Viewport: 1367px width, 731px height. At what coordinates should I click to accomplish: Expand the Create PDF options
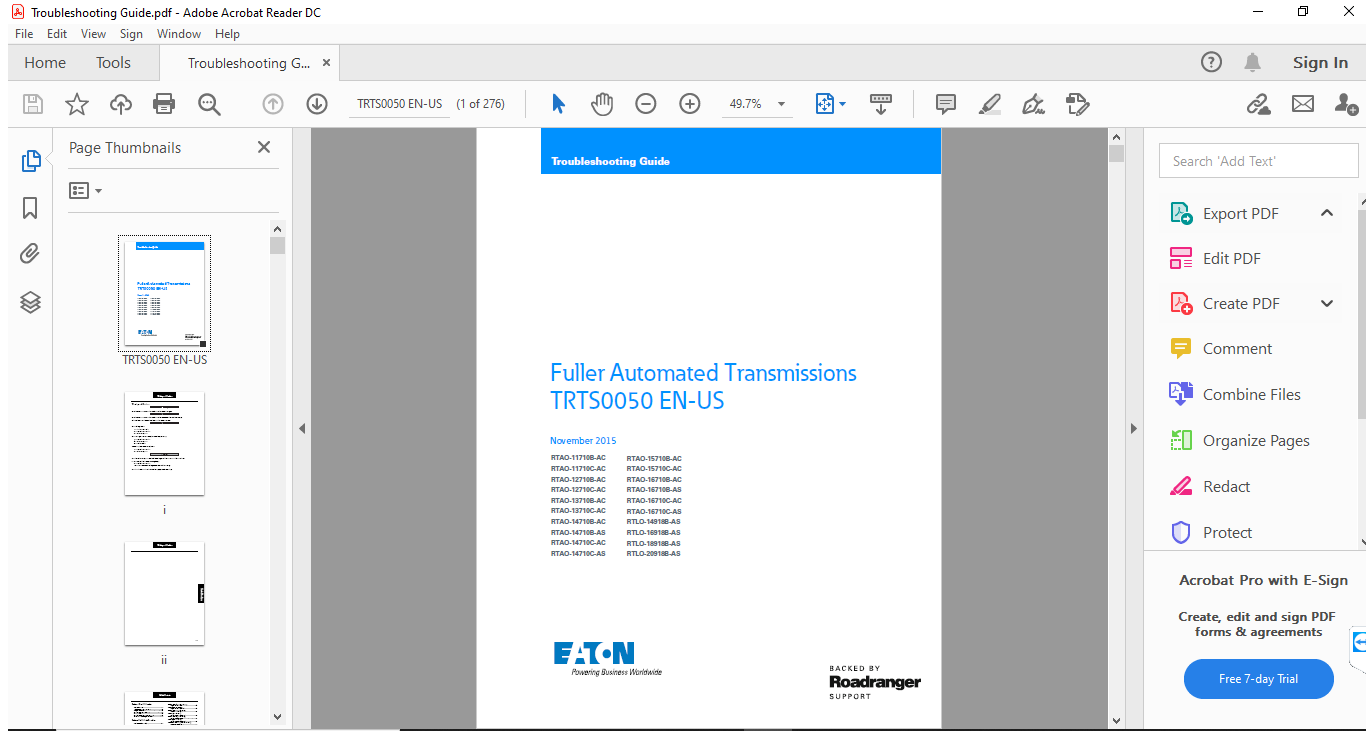coord(1327,304)
